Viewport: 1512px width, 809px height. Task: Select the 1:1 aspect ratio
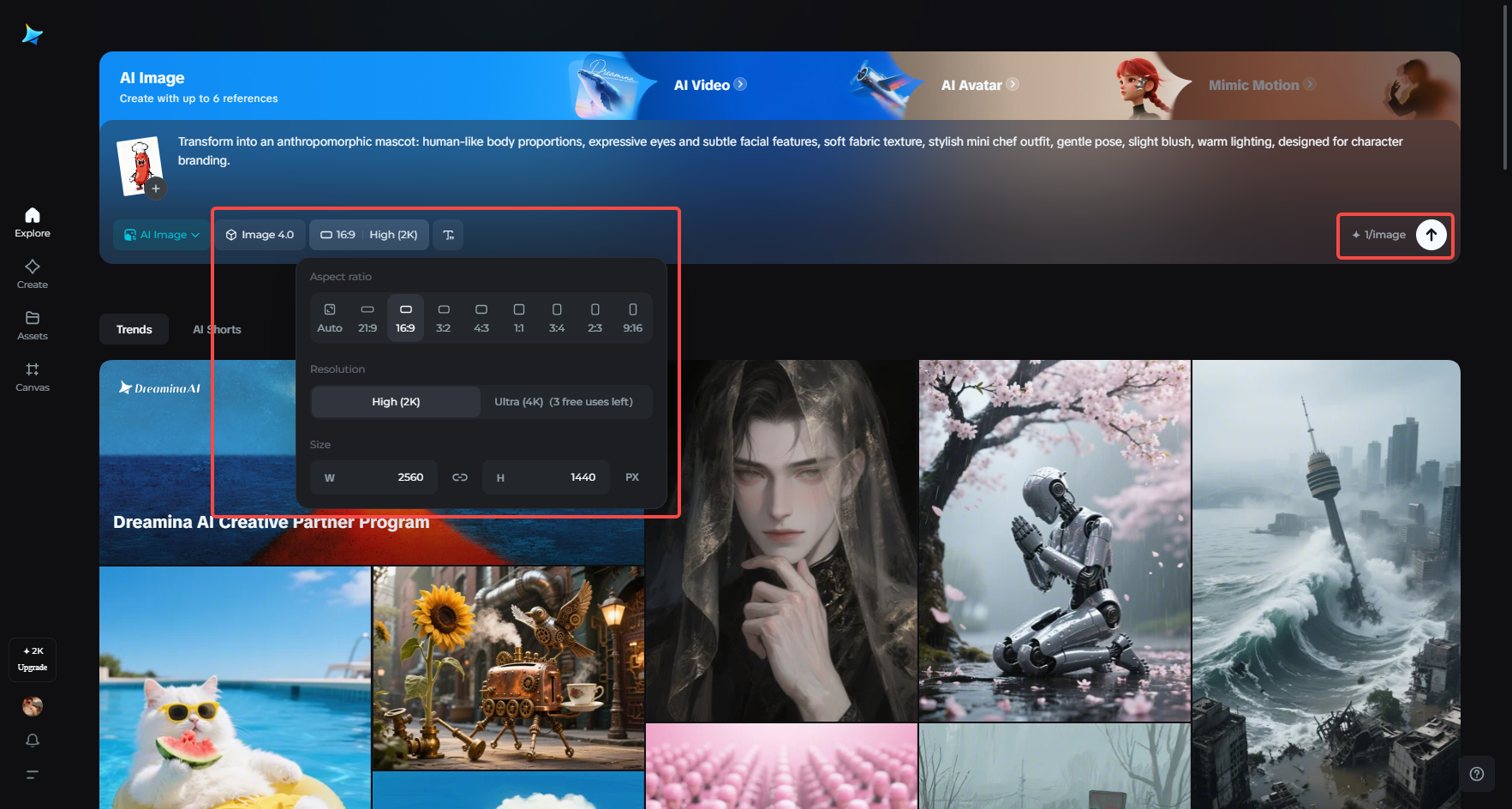519,317
